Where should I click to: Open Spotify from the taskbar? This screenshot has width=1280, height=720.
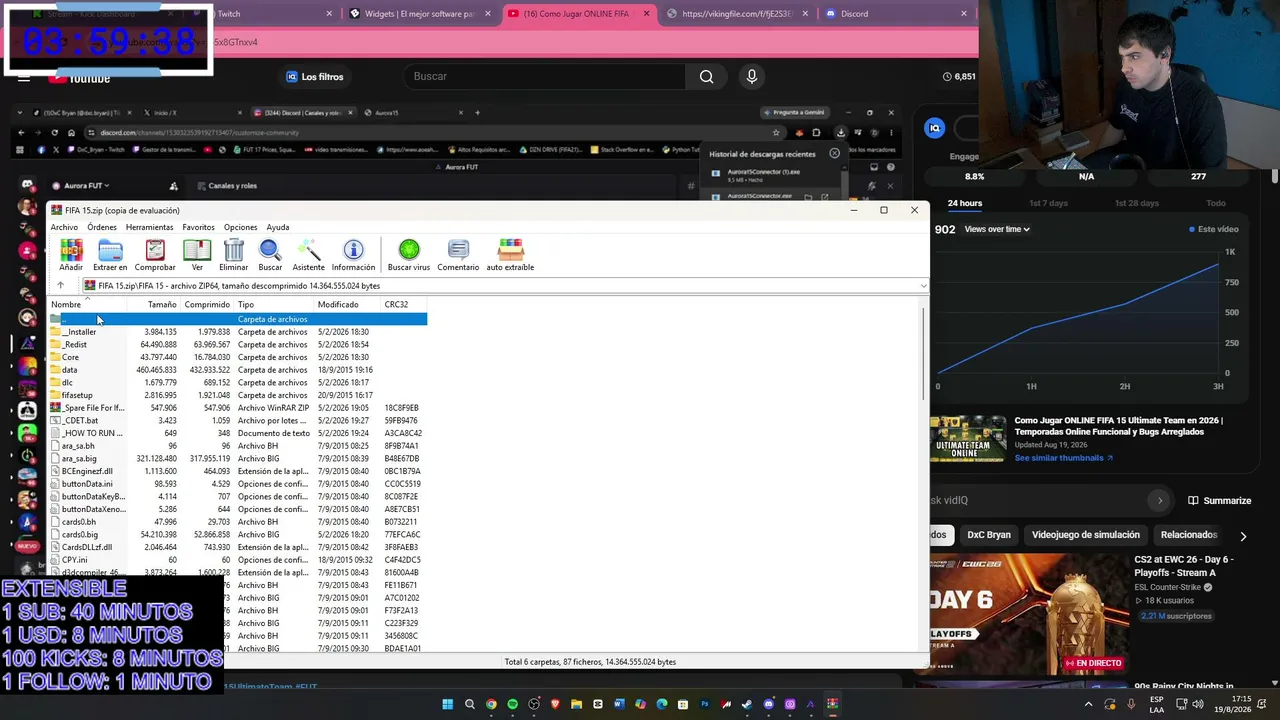click(512, 704)
